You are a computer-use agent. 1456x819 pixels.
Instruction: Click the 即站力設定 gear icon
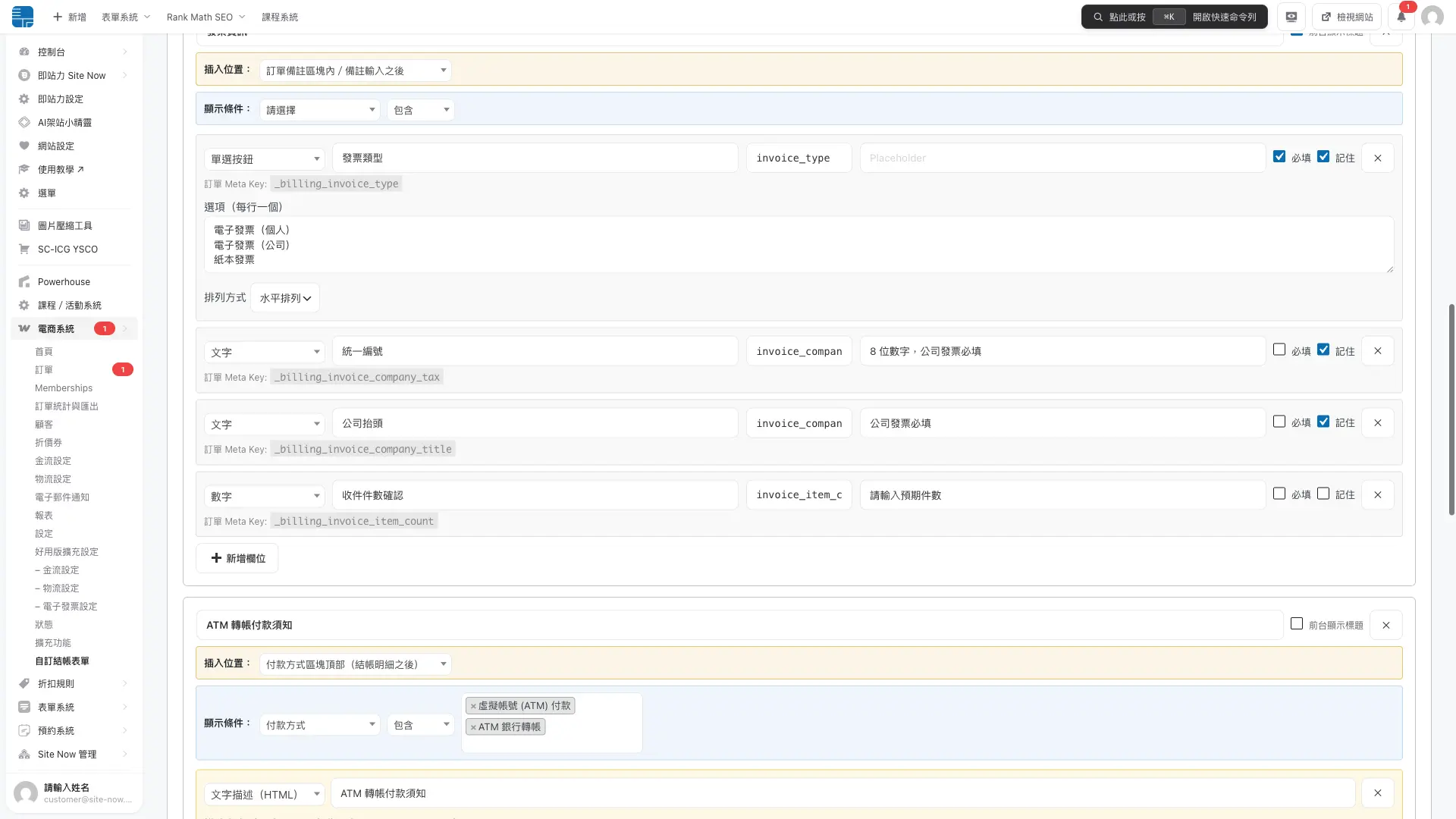pyautogui.click(x=24, y=99)
